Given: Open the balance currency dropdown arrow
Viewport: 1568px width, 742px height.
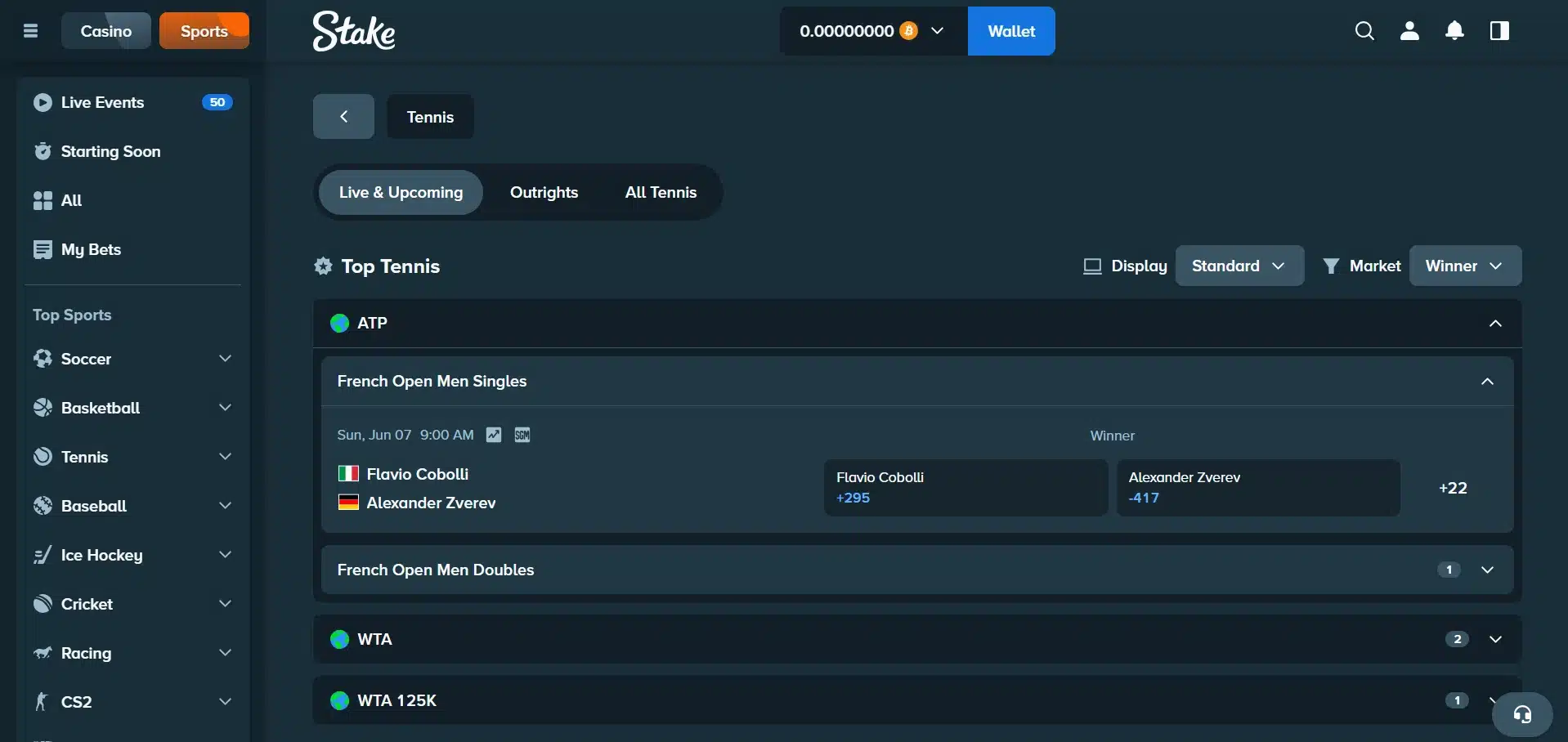Looking at the screenshot, I should [938, 31].
